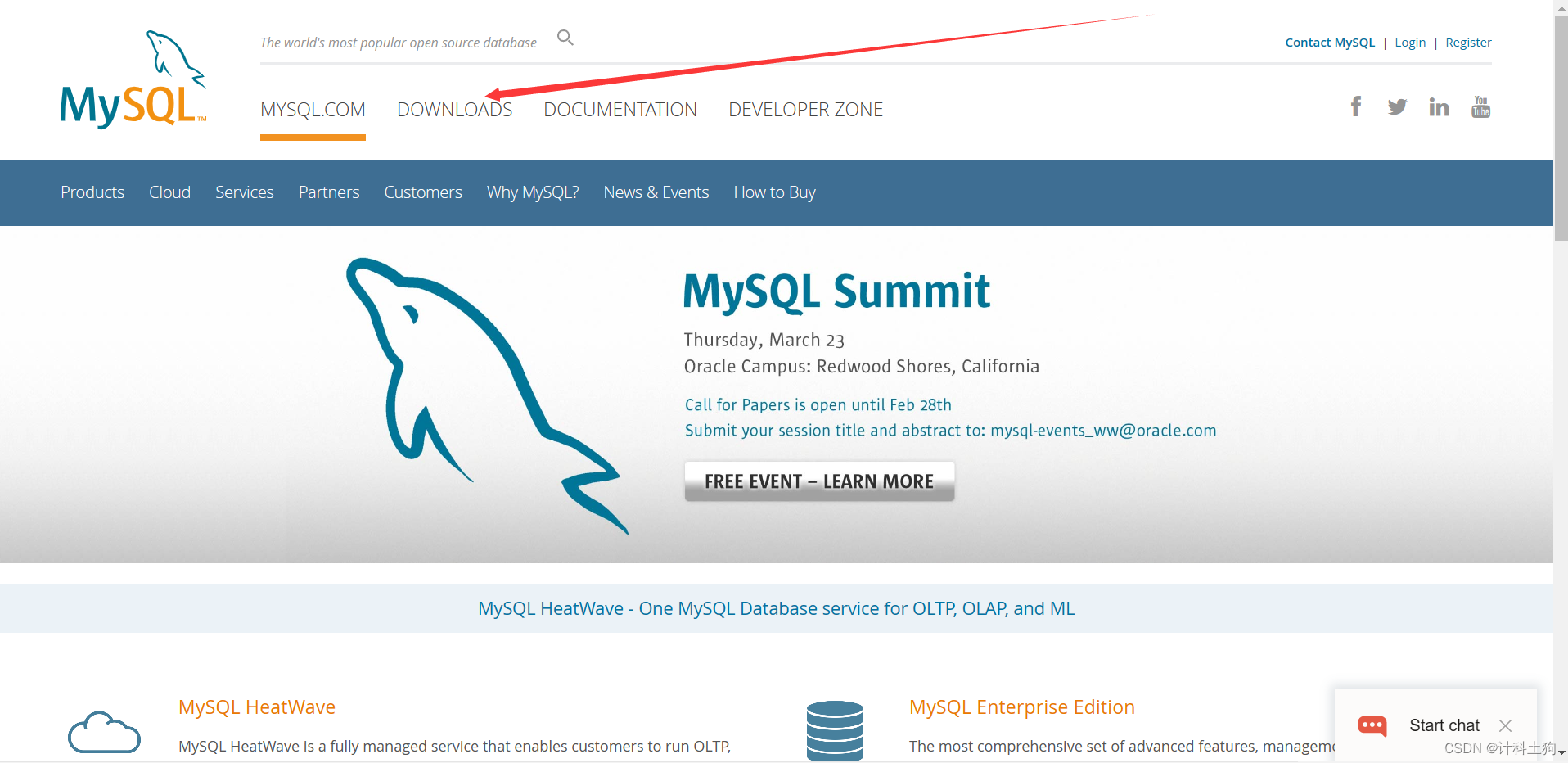Click the scrollbar down arrow
The height and width of the screenshot is (763, 1568).
[1561, 753]
